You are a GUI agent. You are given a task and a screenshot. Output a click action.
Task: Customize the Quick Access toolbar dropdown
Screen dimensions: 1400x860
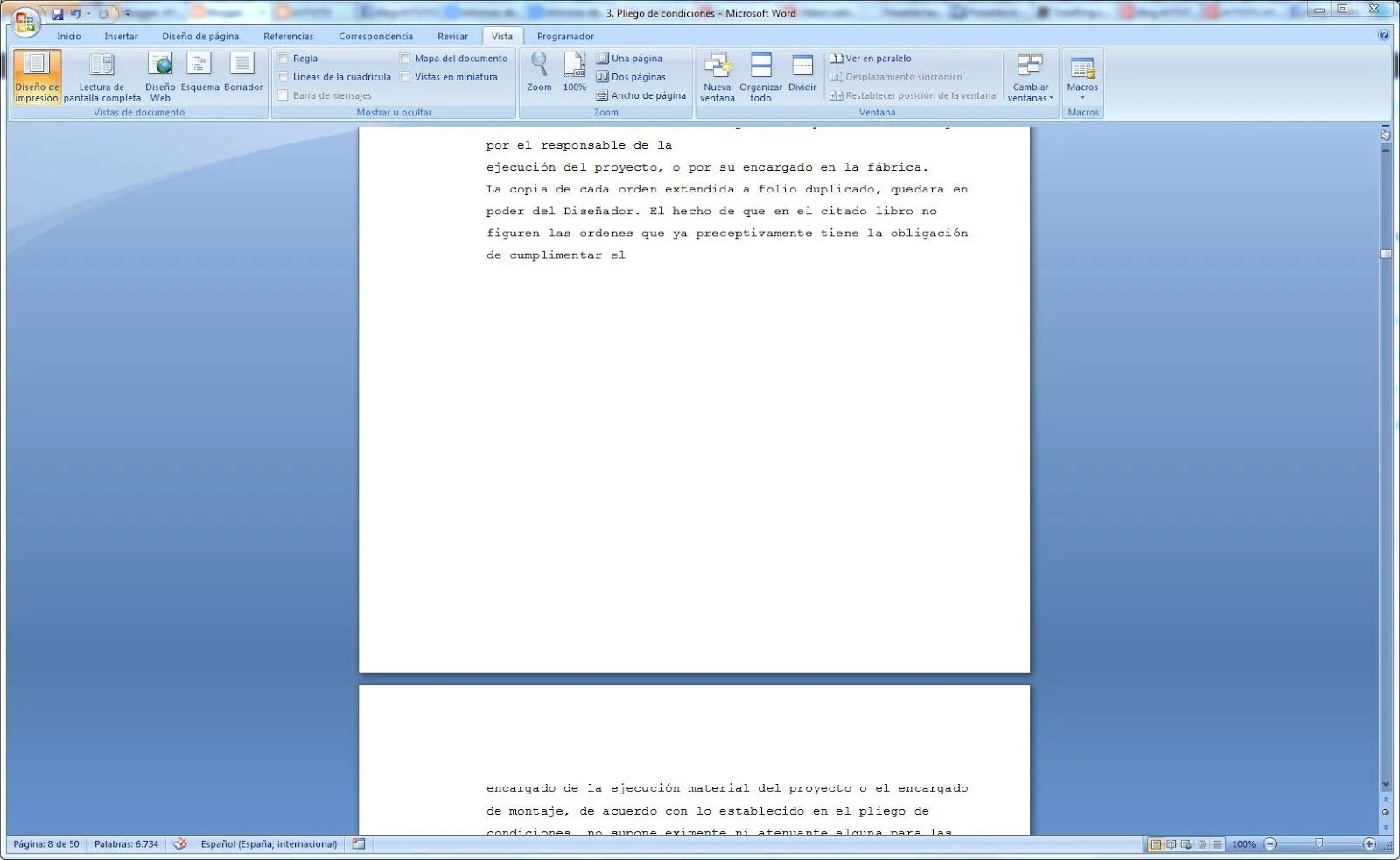point(128,14)
